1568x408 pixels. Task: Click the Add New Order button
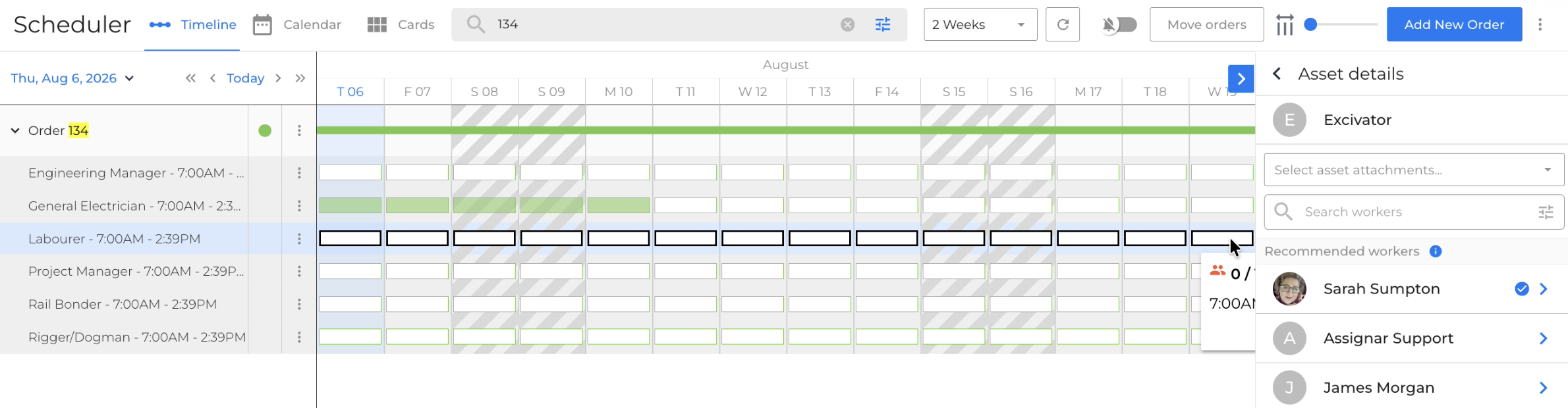coord(1454,24)
